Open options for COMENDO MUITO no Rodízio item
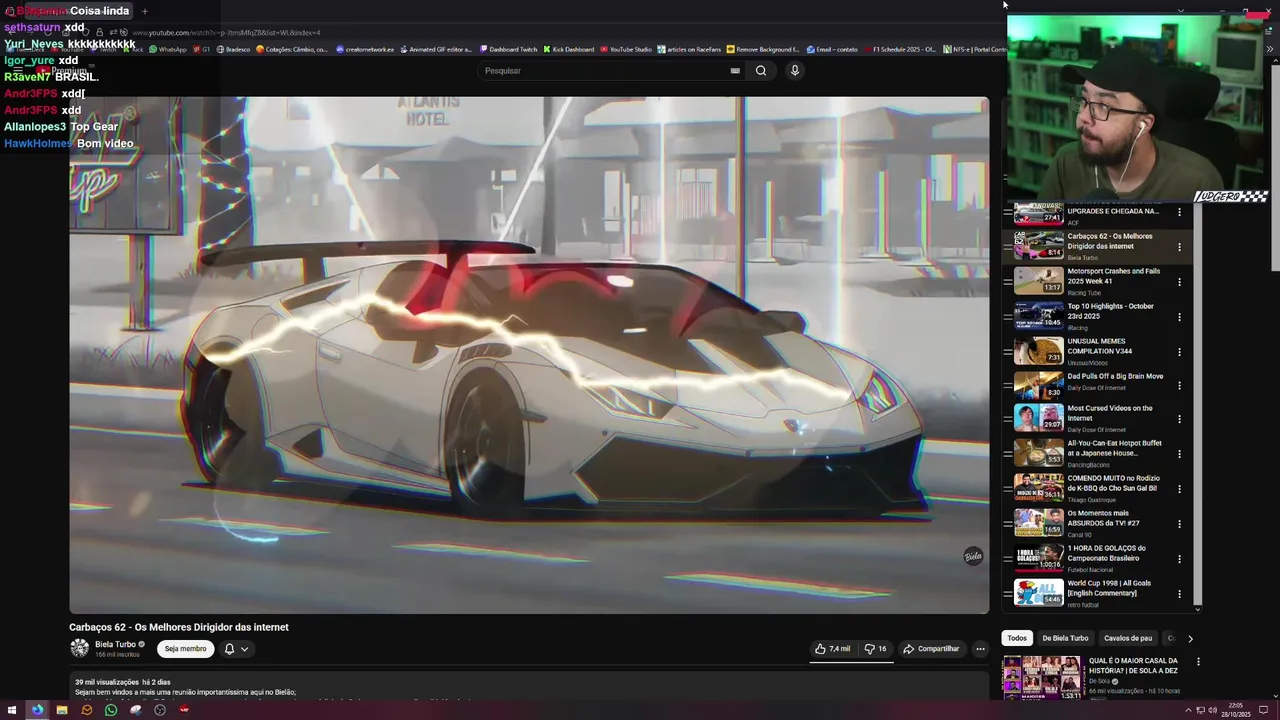Viewport: 1280px width, 720px height. click(1179, 489)
